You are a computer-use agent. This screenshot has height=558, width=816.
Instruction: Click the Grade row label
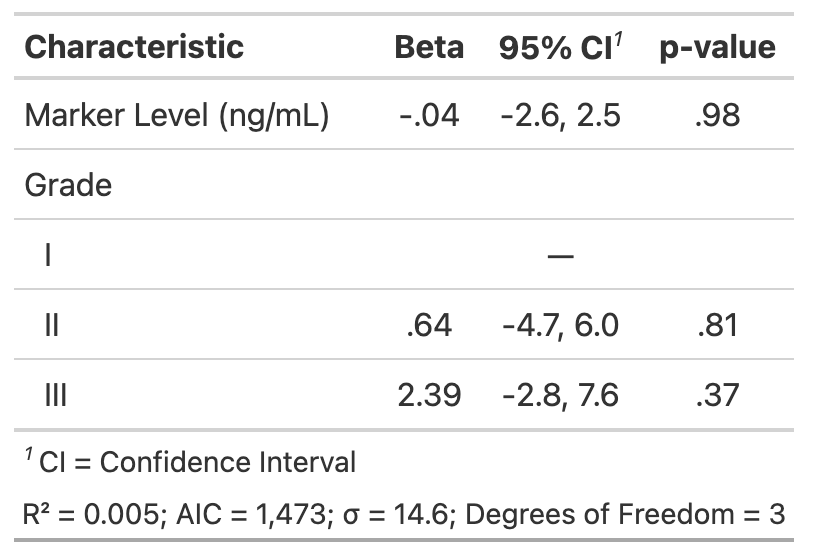coord(68,185)
